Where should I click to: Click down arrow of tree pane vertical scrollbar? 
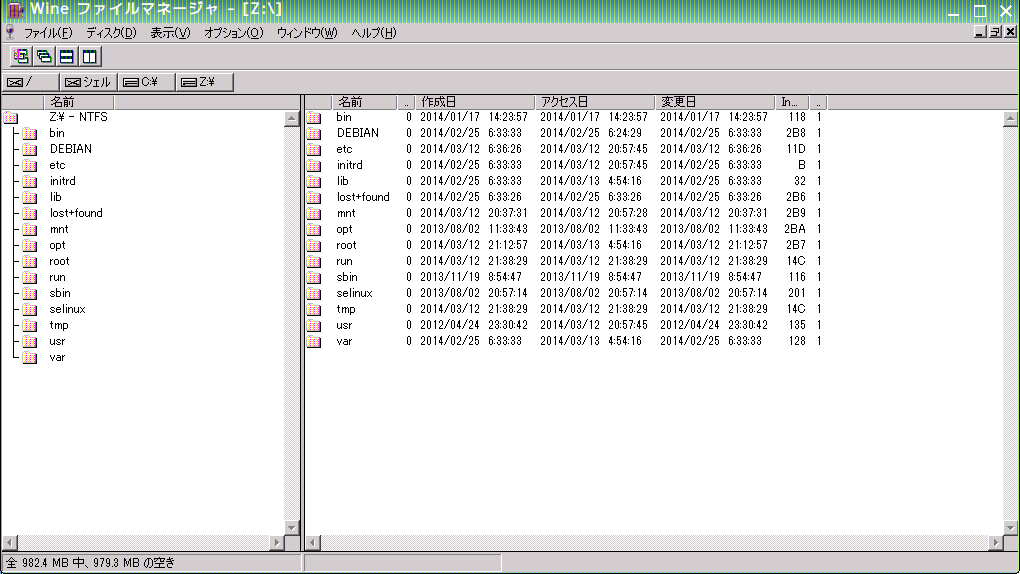pyautogui.click(x=291, y=528)
